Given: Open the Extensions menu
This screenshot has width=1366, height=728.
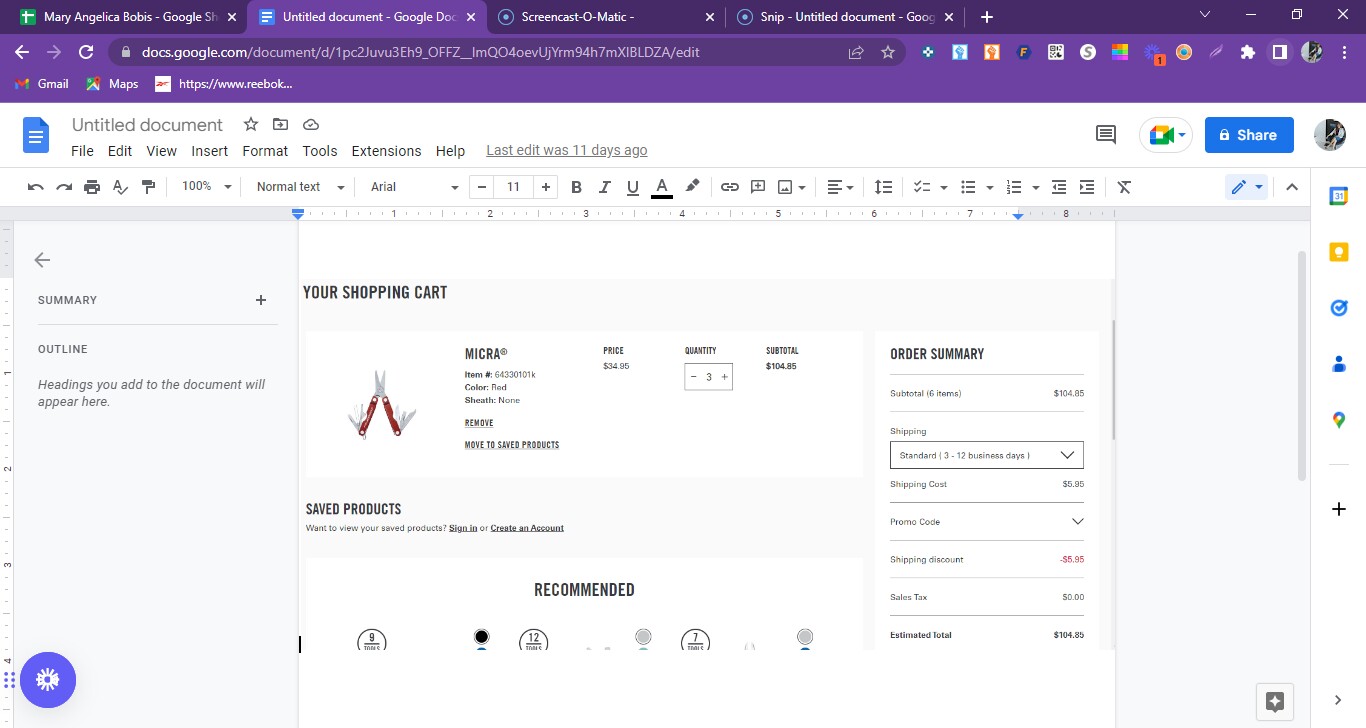Looking at the screenshot, I should tap(386, 151).
